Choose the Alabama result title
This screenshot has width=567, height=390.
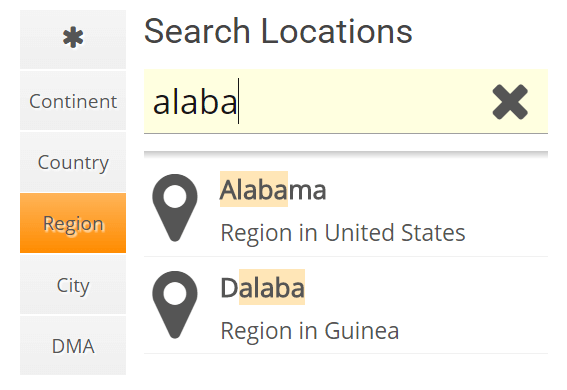point(273,190)
